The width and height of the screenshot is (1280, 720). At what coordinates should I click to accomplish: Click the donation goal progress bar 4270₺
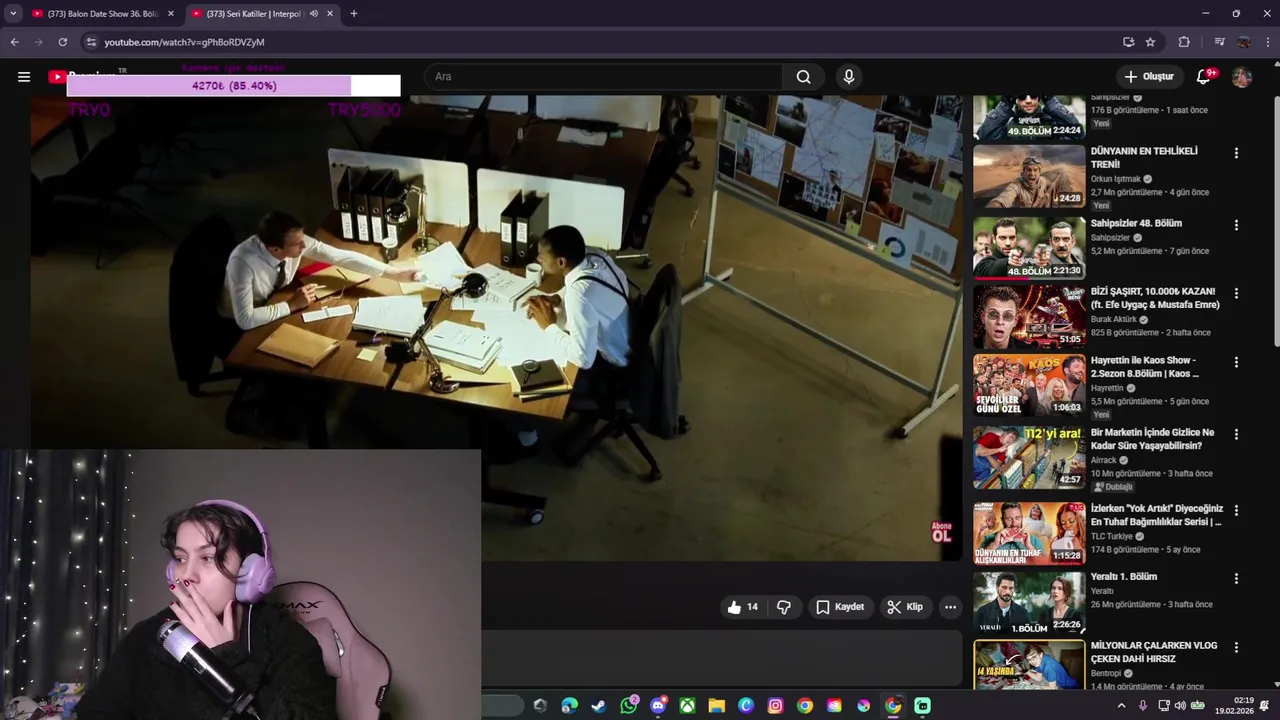[233, 86]
